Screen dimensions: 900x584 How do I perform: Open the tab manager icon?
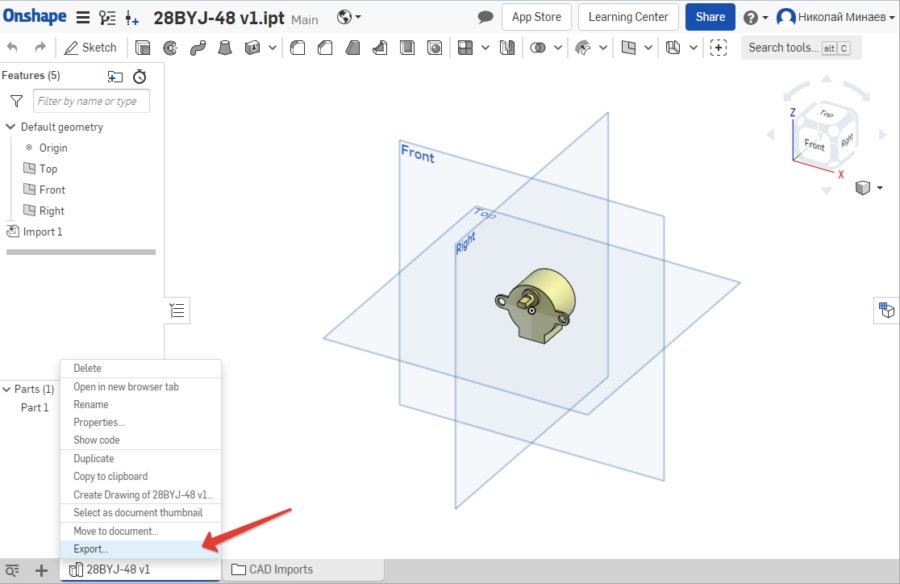click(x=12, y=570)
